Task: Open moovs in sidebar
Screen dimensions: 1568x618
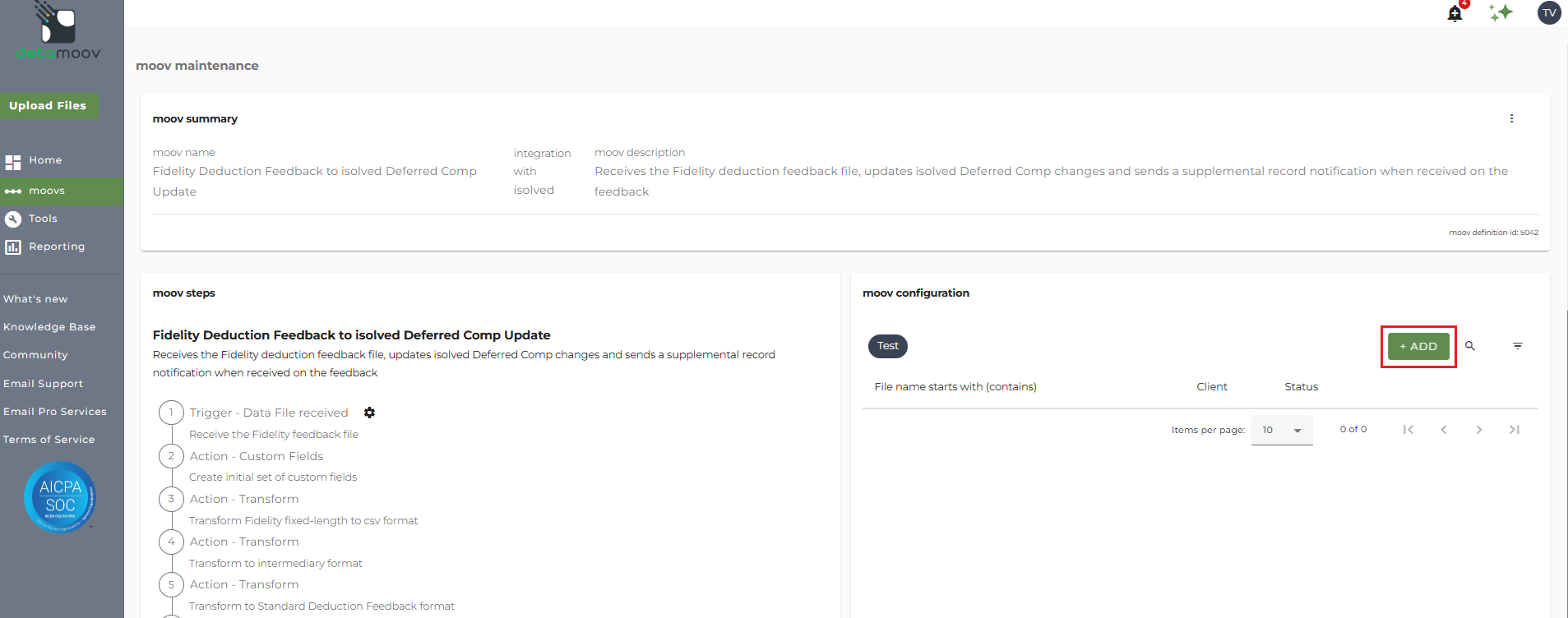Action: 47,191
